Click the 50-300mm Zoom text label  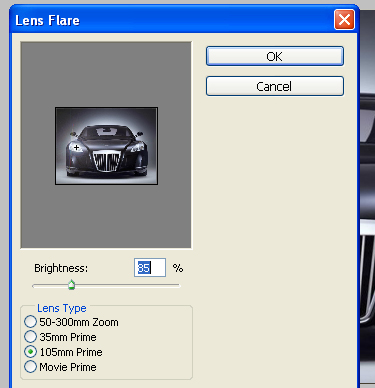click(x=79, y=322)
